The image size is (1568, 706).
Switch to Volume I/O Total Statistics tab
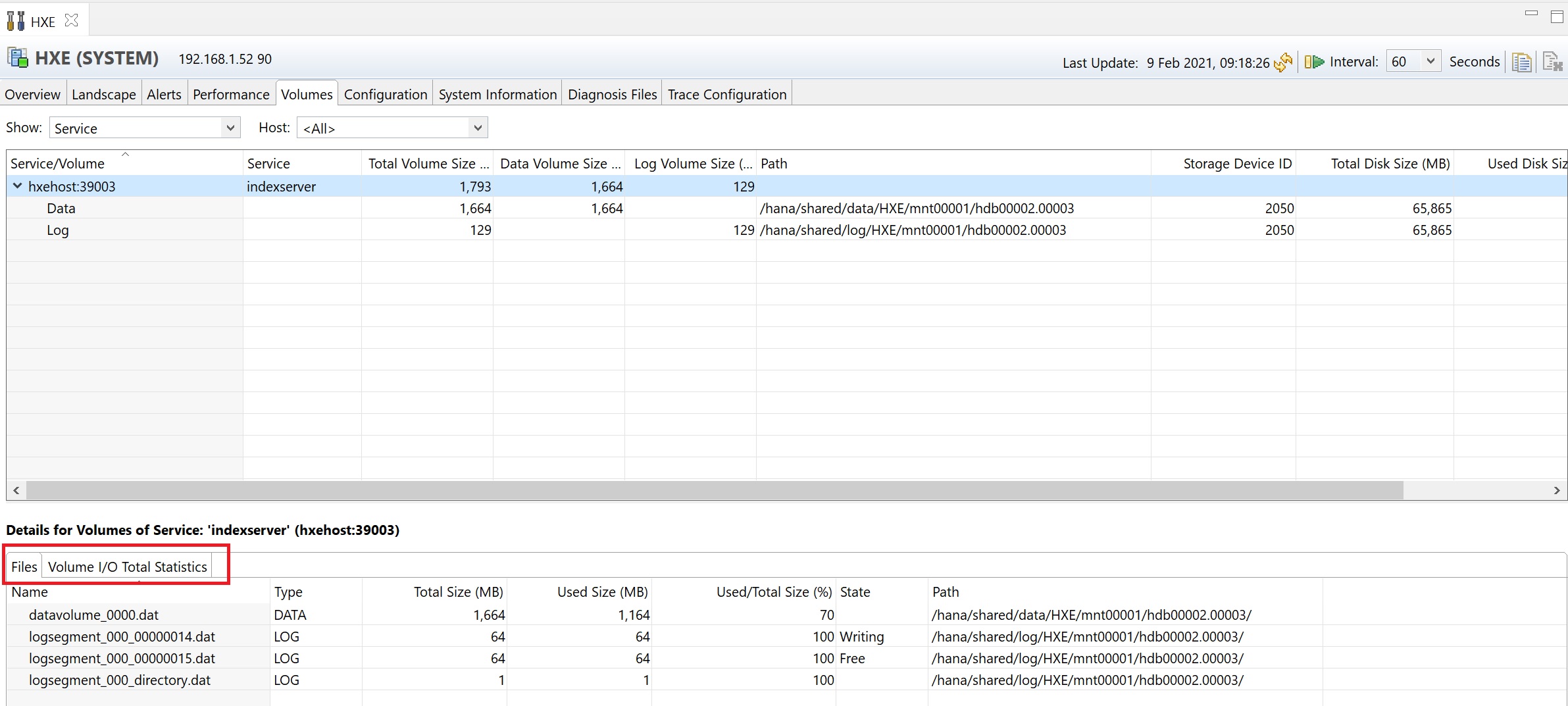pos(127,567)
